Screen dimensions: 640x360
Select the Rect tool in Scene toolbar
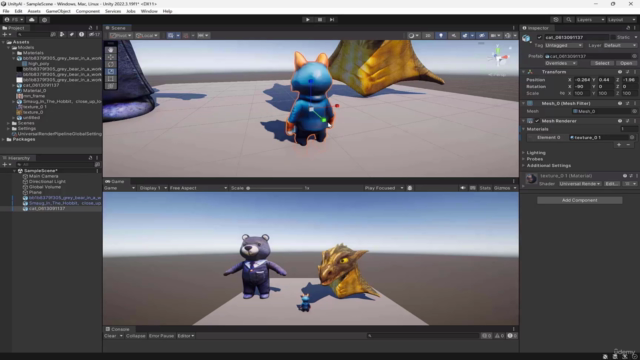pyautogui.click(x=111, y=79)
